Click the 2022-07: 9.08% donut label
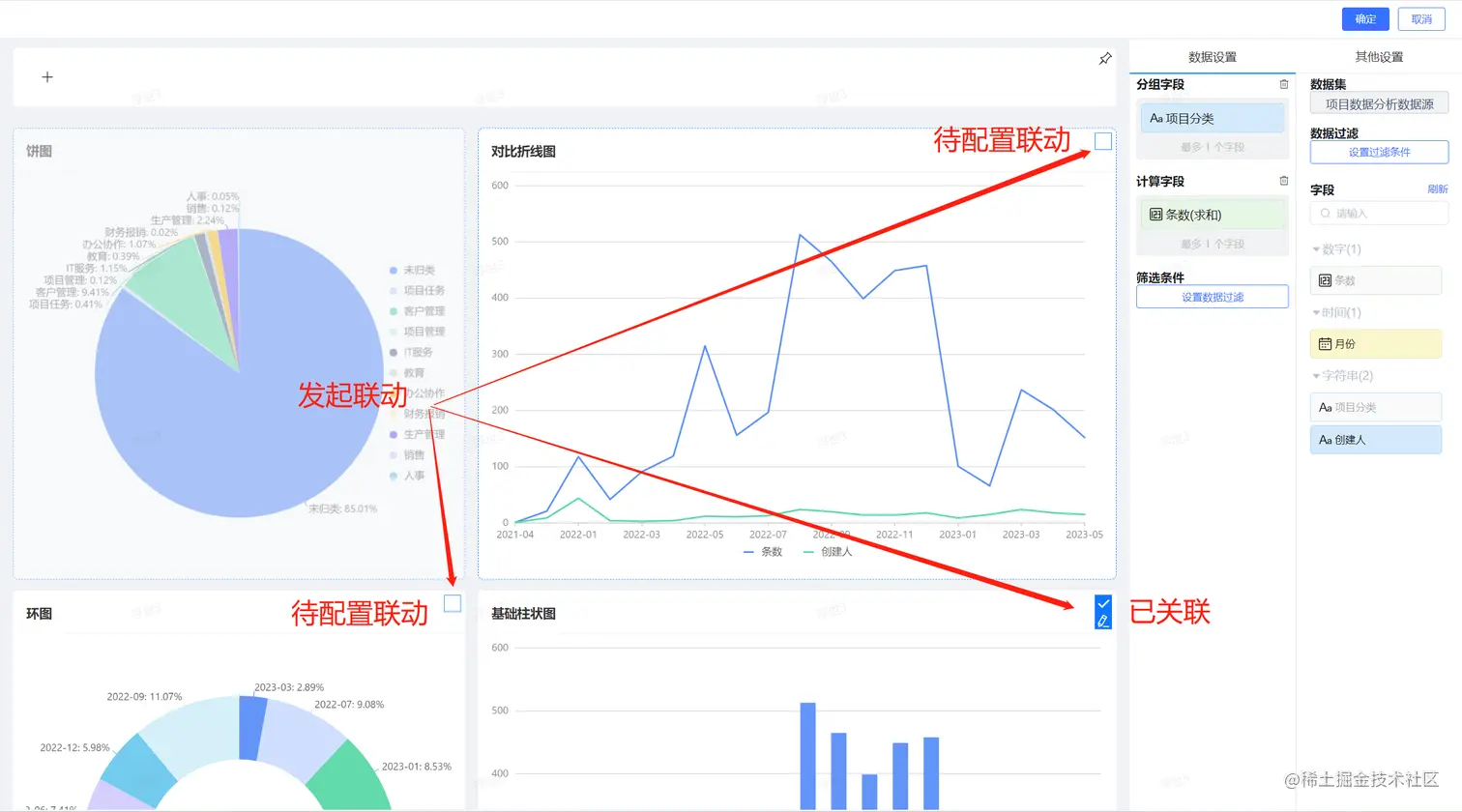 (x=349, y=704)
